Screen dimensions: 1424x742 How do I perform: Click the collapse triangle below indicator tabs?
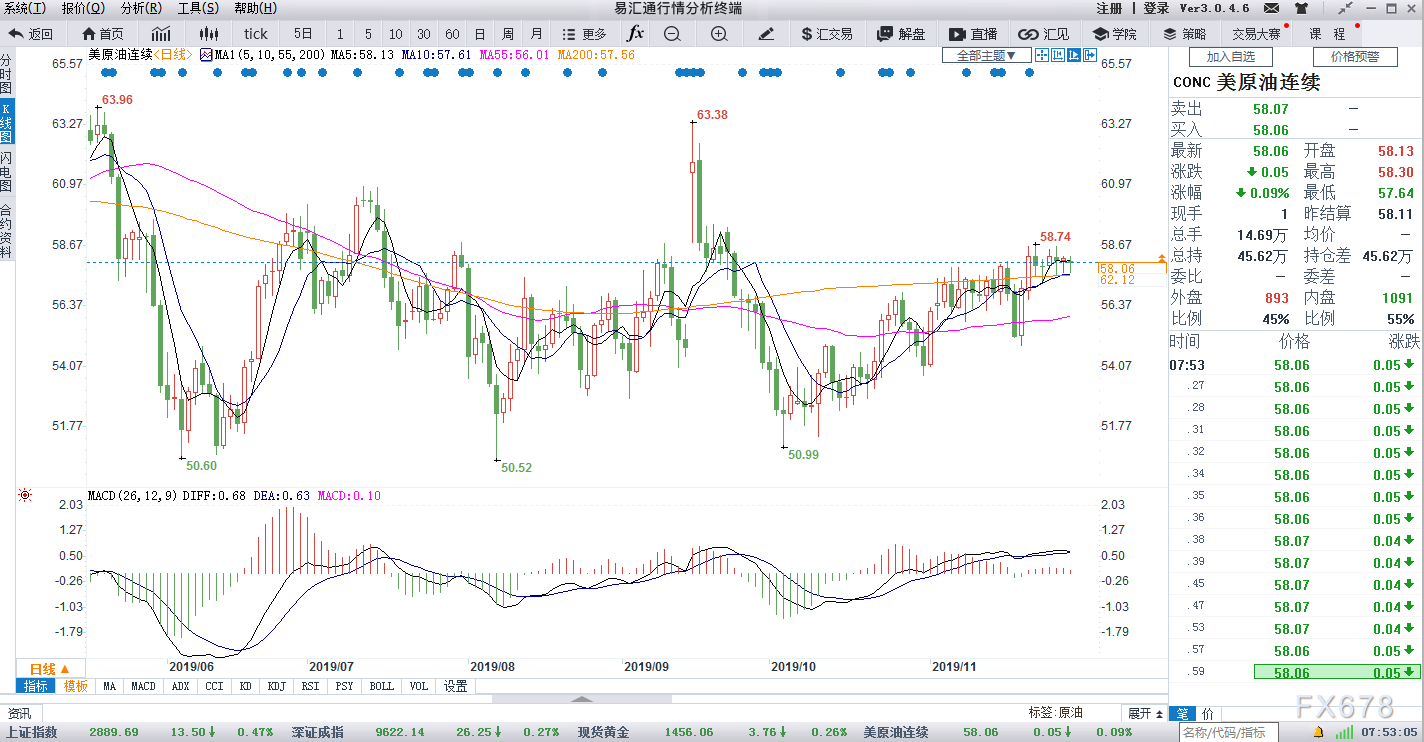coord(584,699)
